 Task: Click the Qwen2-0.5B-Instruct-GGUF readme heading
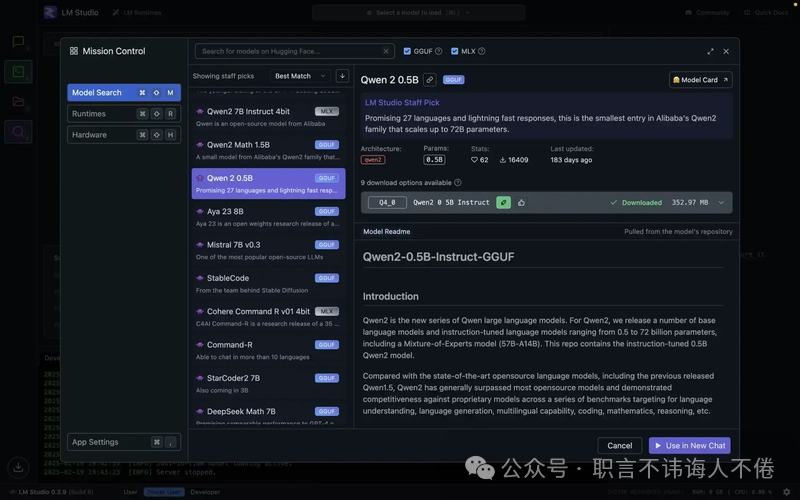[438, 257]
